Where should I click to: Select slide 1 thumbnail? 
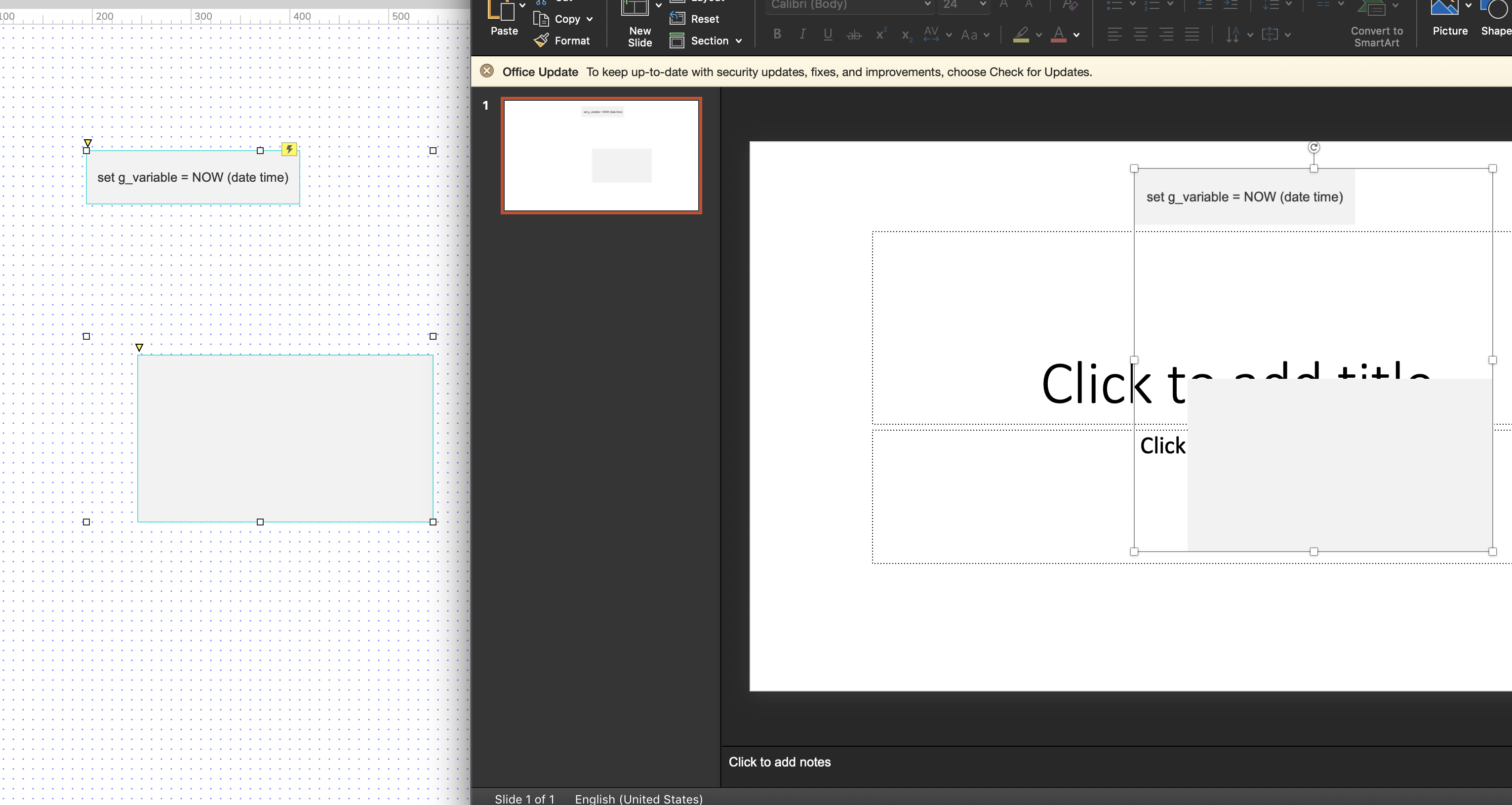(601, 156)
